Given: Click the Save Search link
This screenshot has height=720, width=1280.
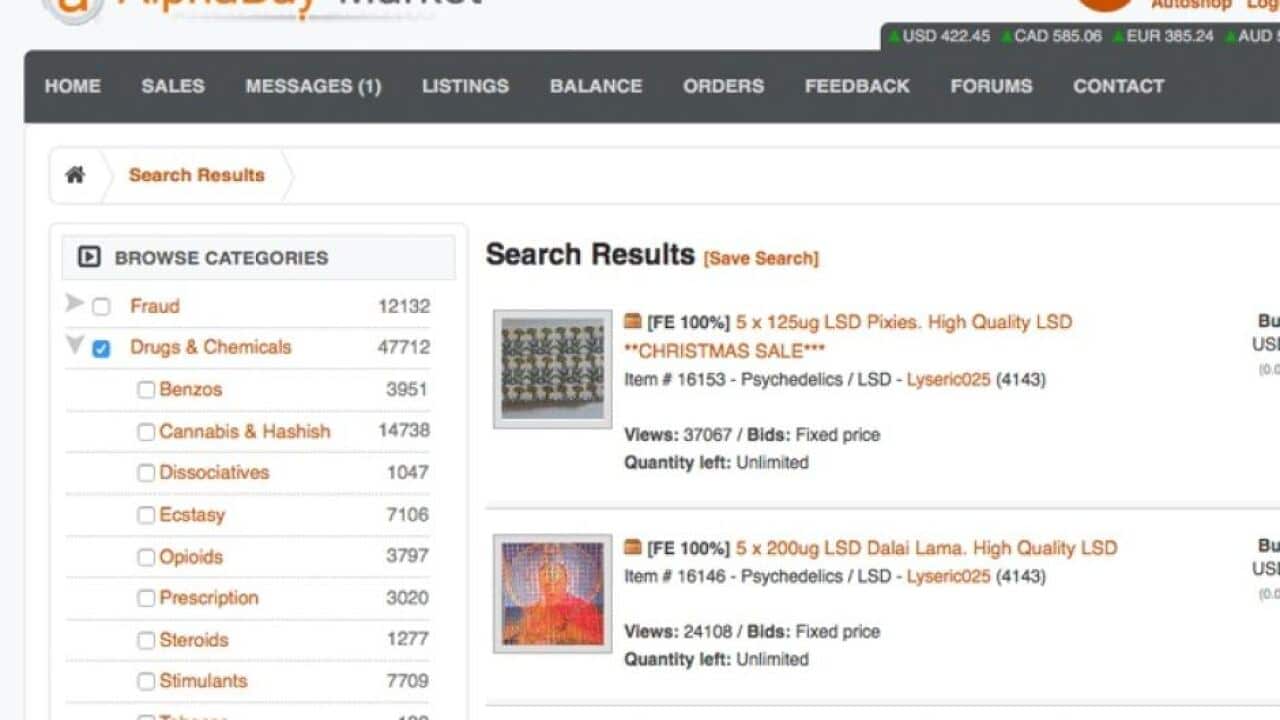Looking at the screenshot, I should (x=761, y=258).
